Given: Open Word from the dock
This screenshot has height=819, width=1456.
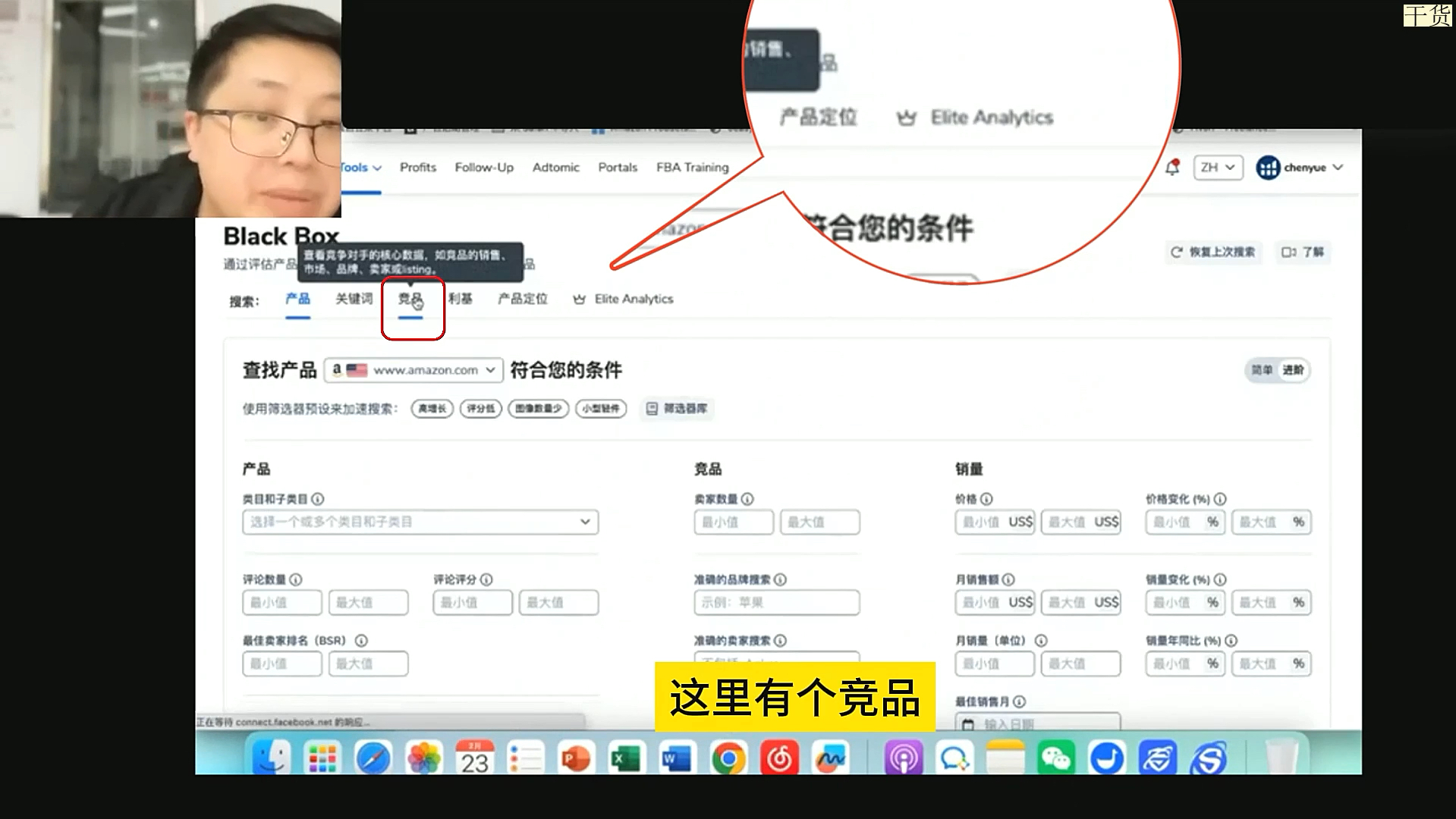Looking at the screenshot, I should pos(677,757).
